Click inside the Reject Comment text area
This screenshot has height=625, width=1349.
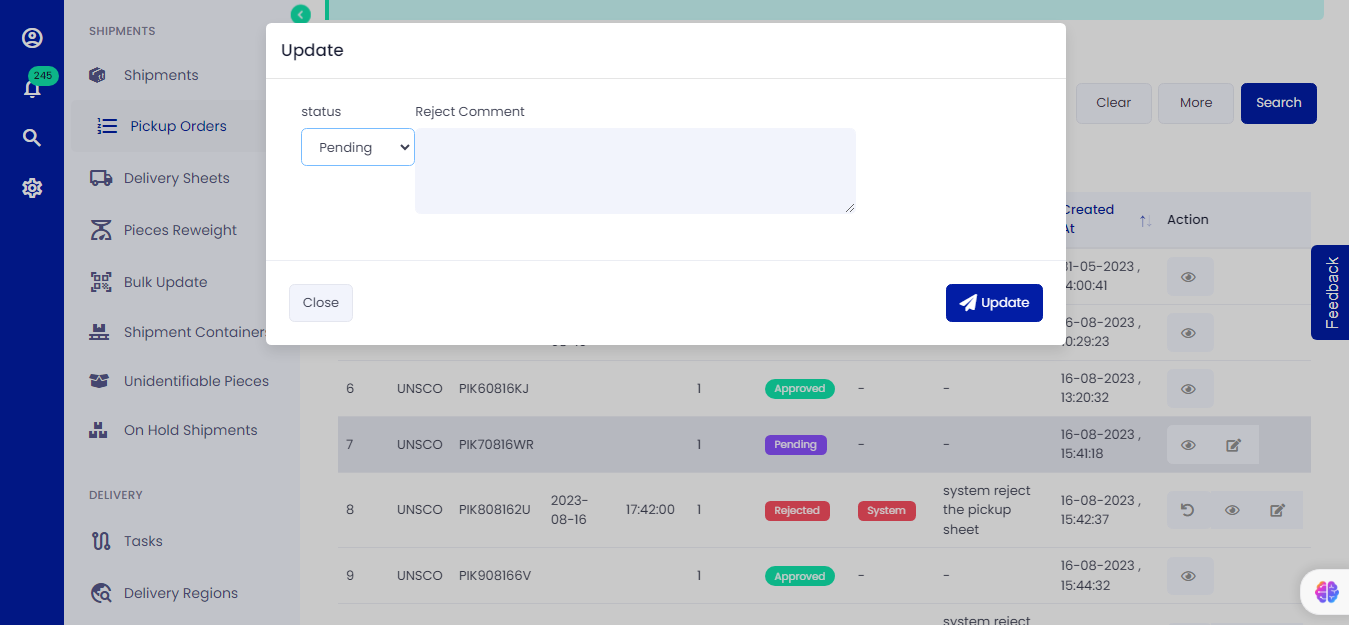pos(635,170)
